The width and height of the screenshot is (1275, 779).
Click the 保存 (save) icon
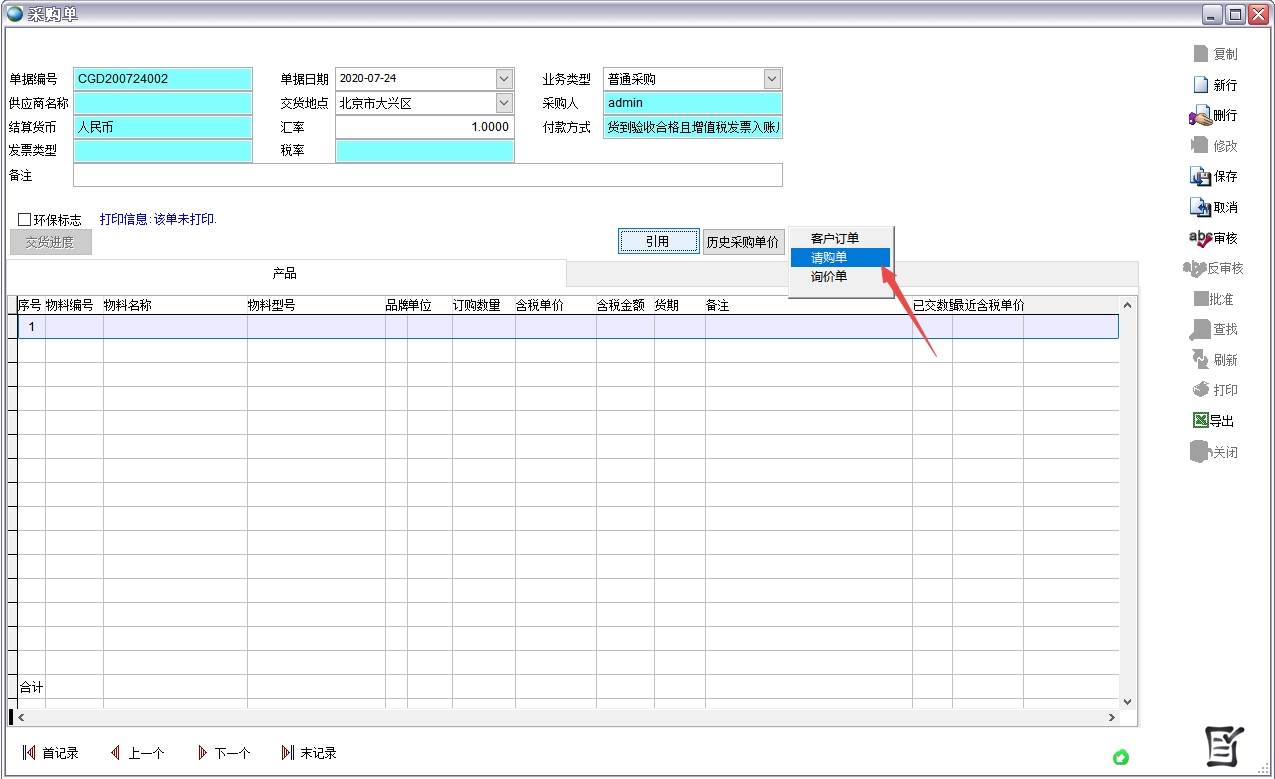1200,177
